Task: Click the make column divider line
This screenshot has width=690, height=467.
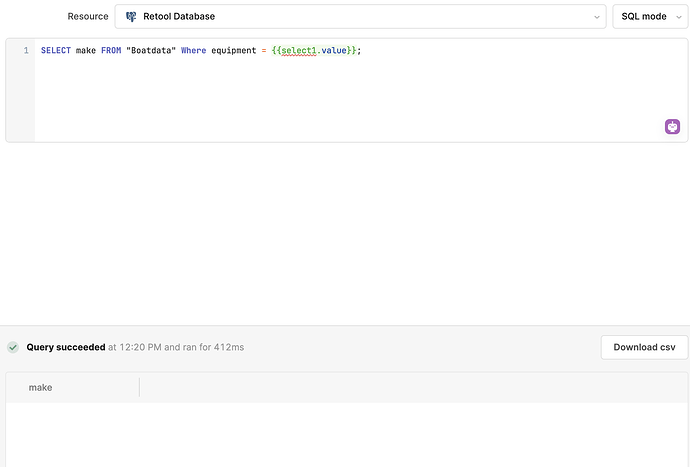Action: click(x=139, y=387)
